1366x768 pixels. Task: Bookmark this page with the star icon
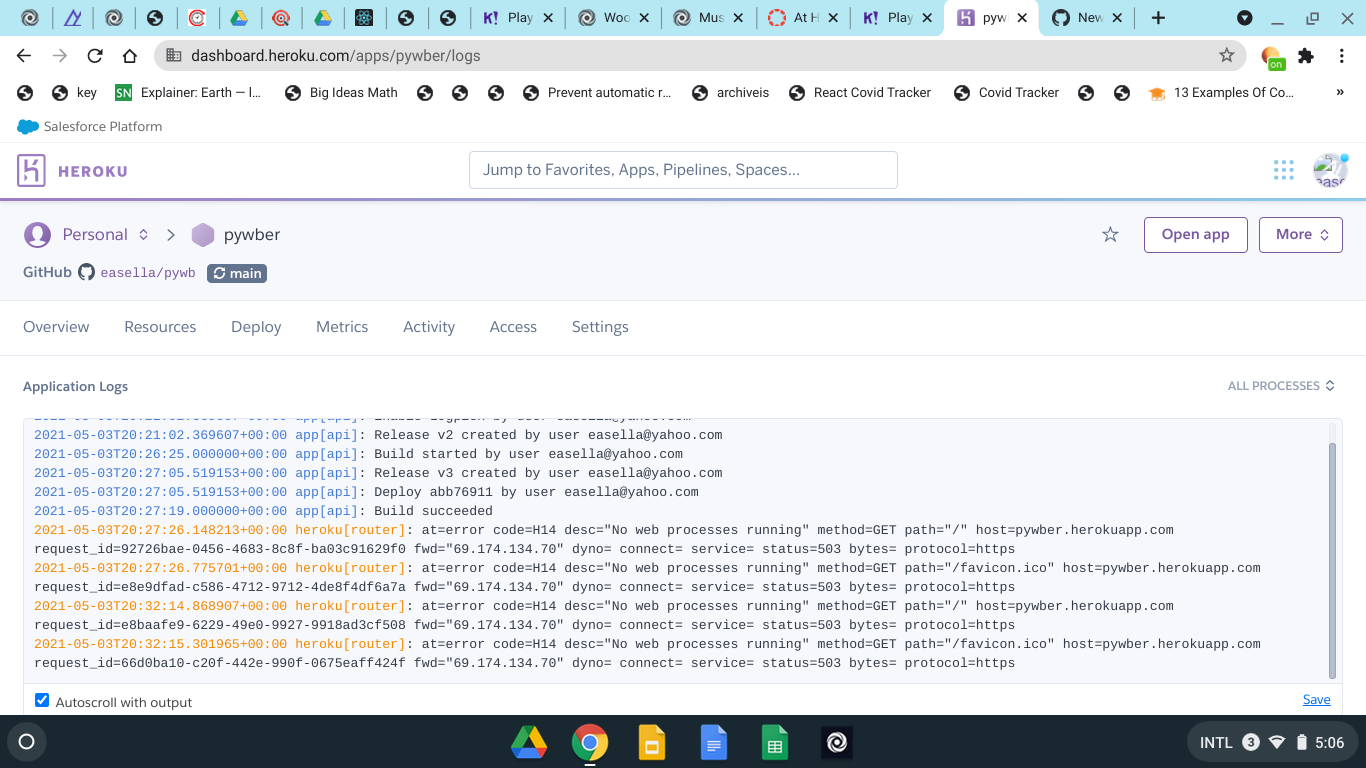point(1227,56)
